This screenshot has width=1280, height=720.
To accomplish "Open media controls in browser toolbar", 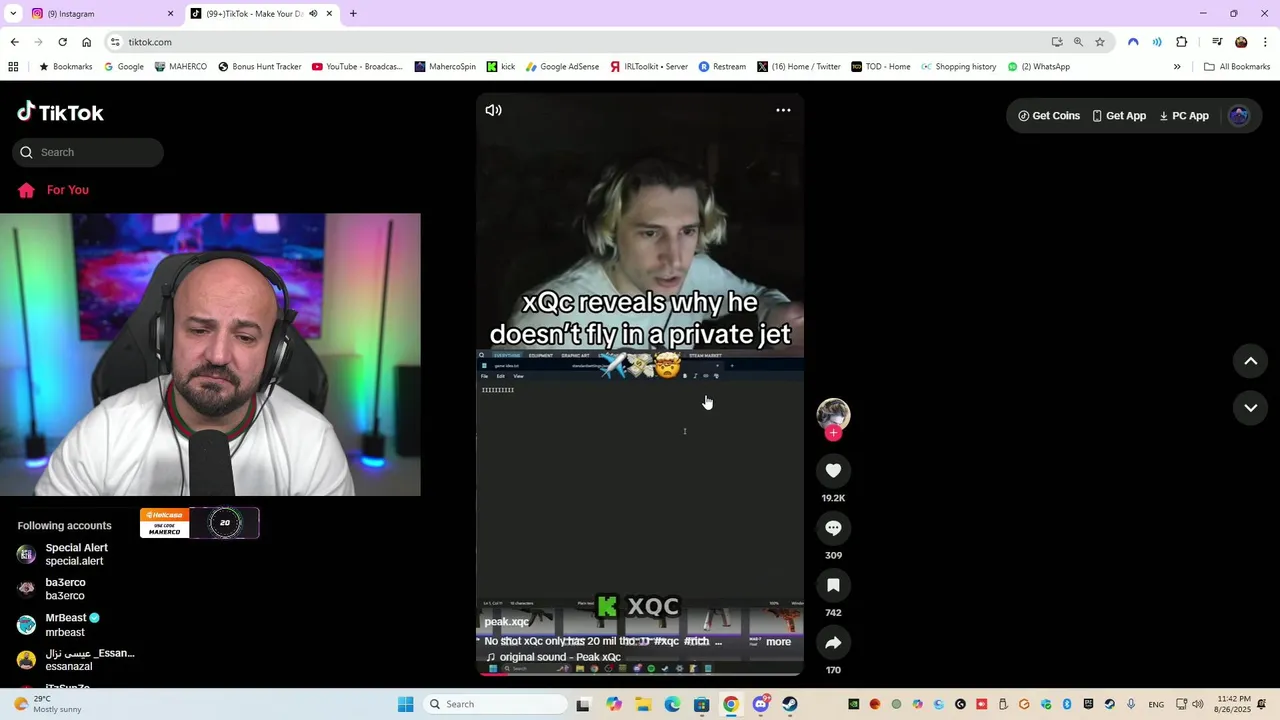I will [1217, 42].
